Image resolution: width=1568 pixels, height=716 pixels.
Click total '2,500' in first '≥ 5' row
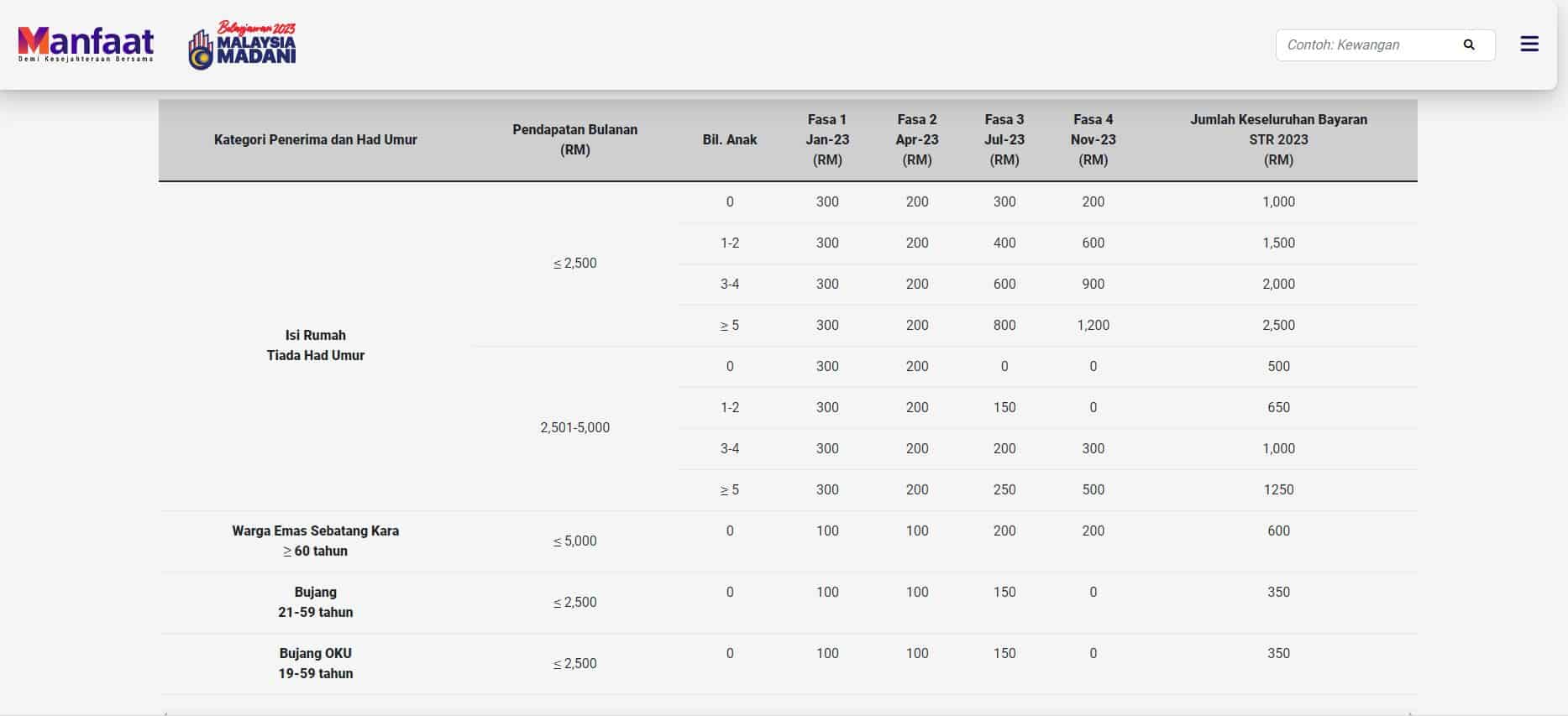coord(1278,325)
